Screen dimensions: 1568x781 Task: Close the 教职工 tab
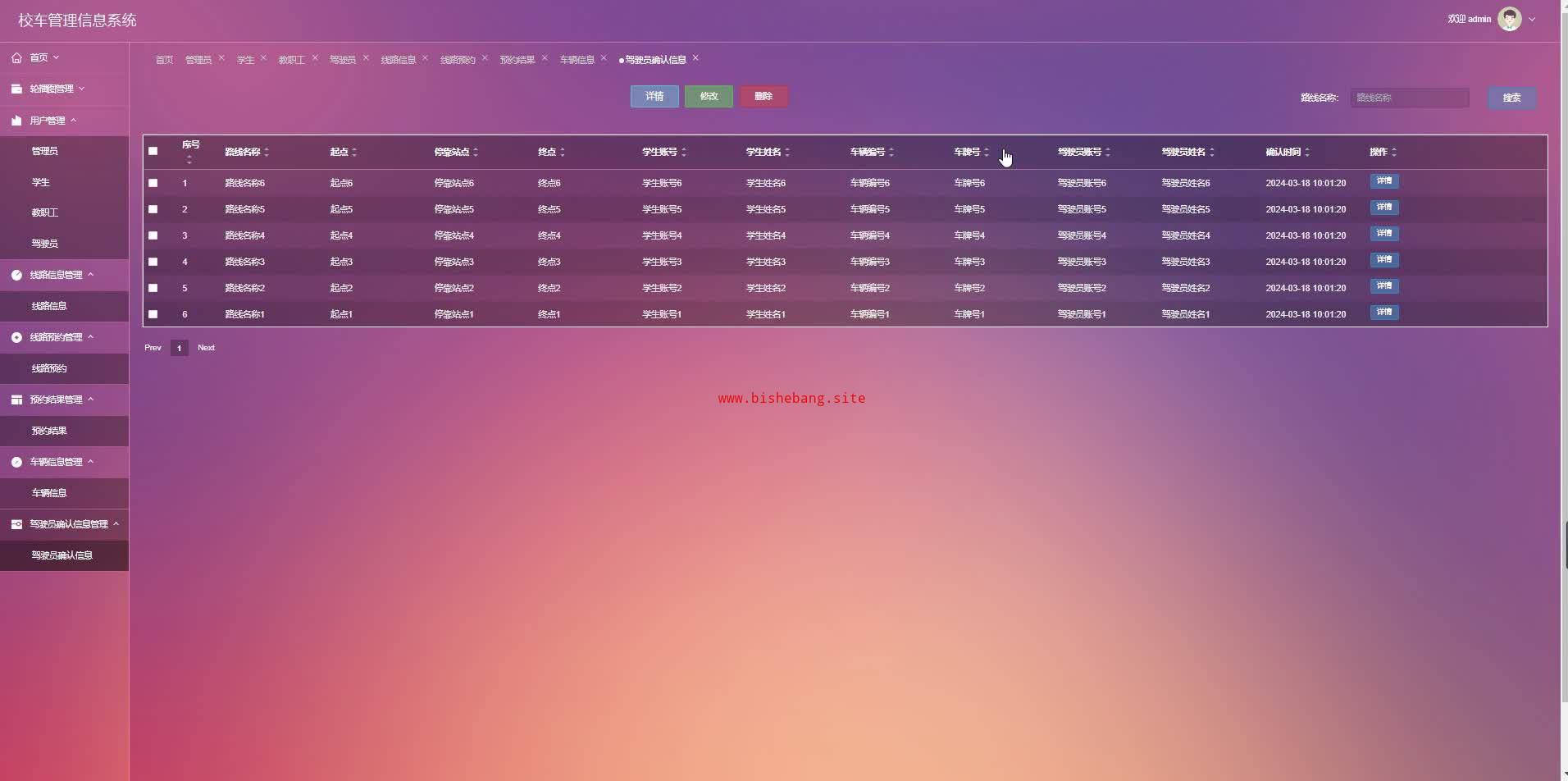click(314, 57)
